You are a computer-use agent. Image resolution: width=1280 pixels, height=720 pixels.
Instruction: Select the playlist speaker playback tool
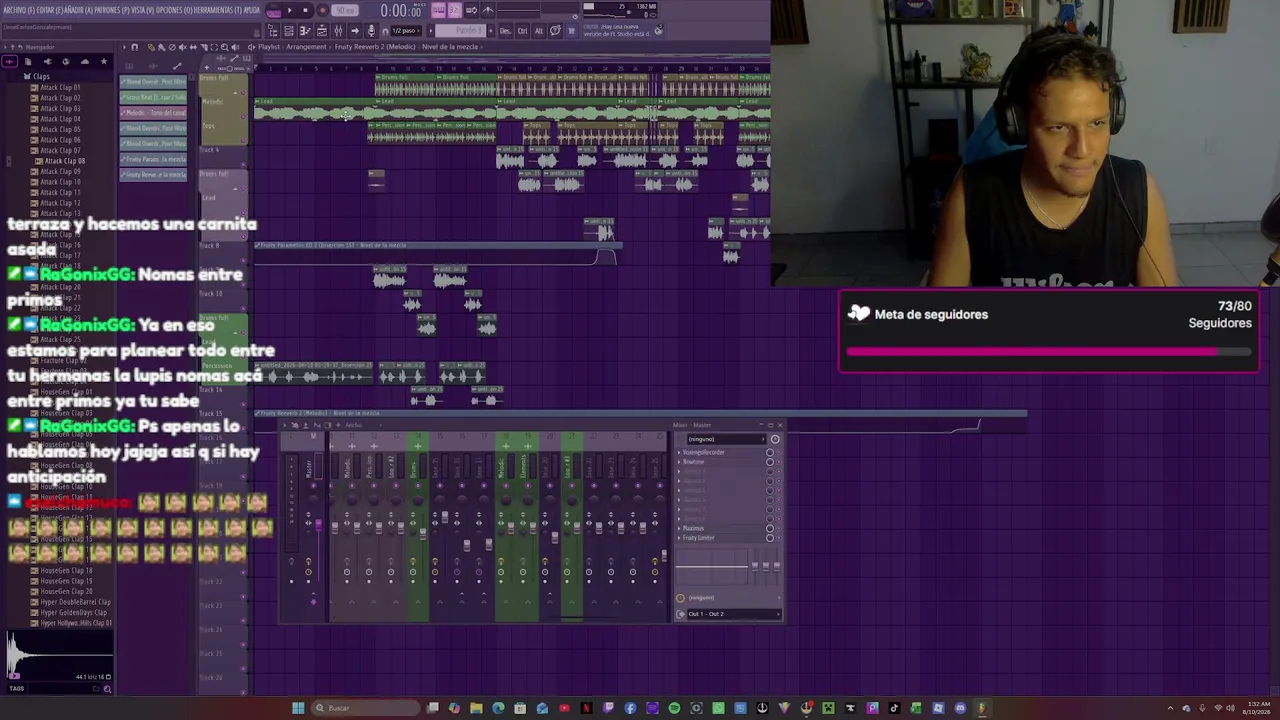[x=236, y=47]
